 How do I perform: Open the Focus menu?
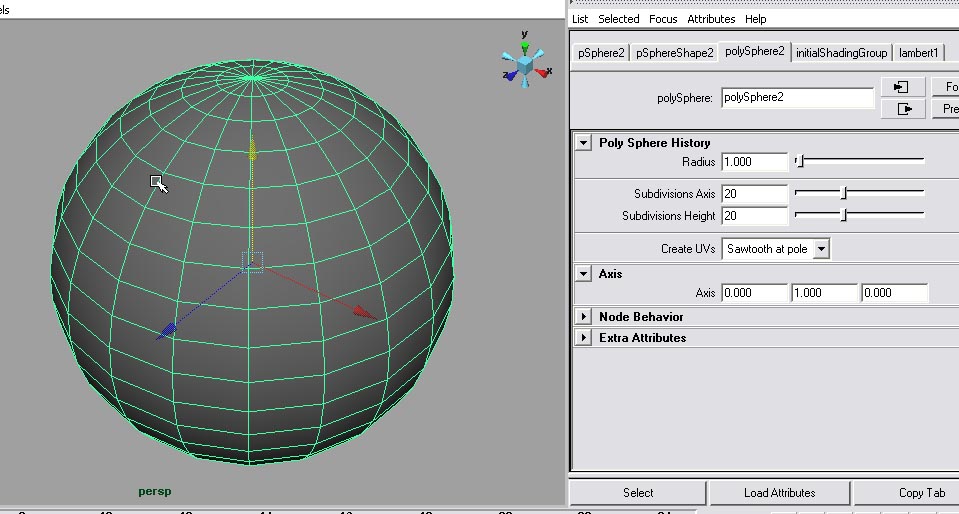coord(663,19)
